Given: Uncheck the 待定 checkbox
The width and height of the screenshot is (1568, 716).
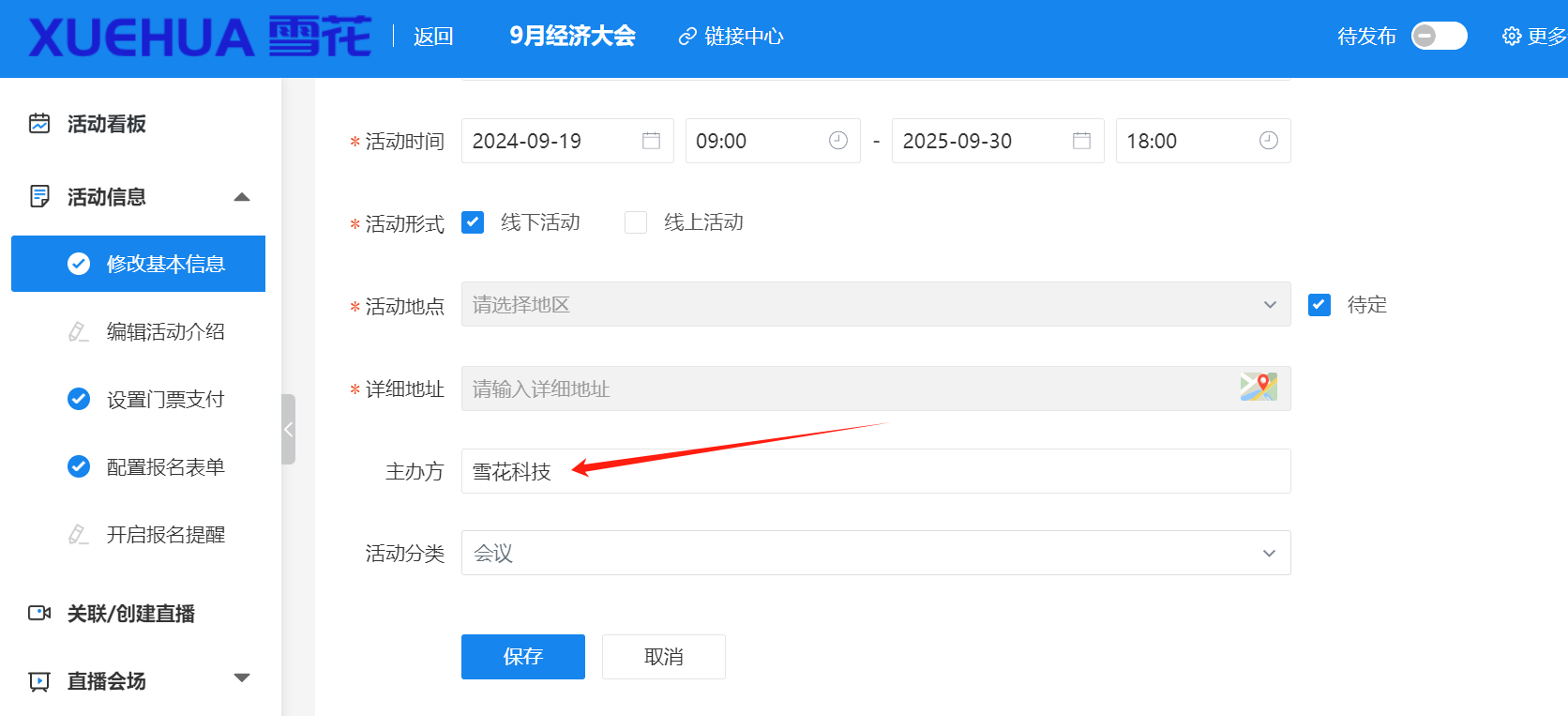Looking at the screenshot, I should [1319, 305].
